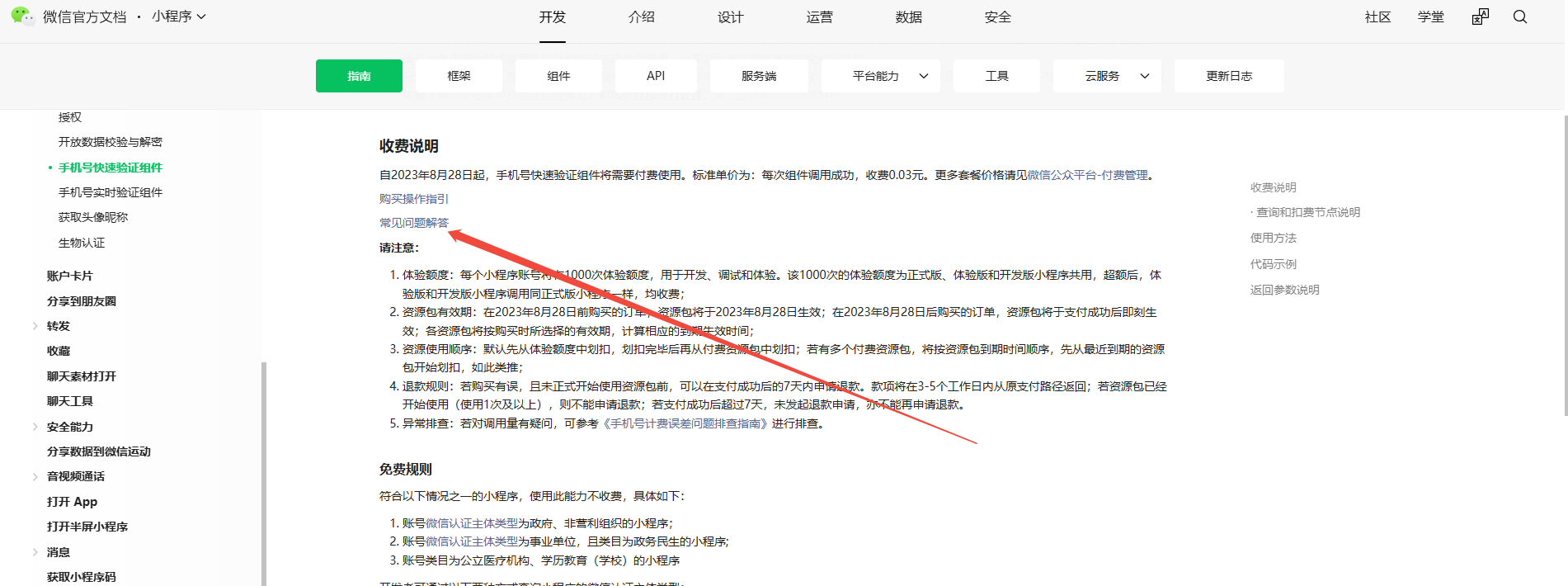This screenshot has width=1568, height=586.
Task: Click the WeChat logo icon
Action: [x=22, y=16]
